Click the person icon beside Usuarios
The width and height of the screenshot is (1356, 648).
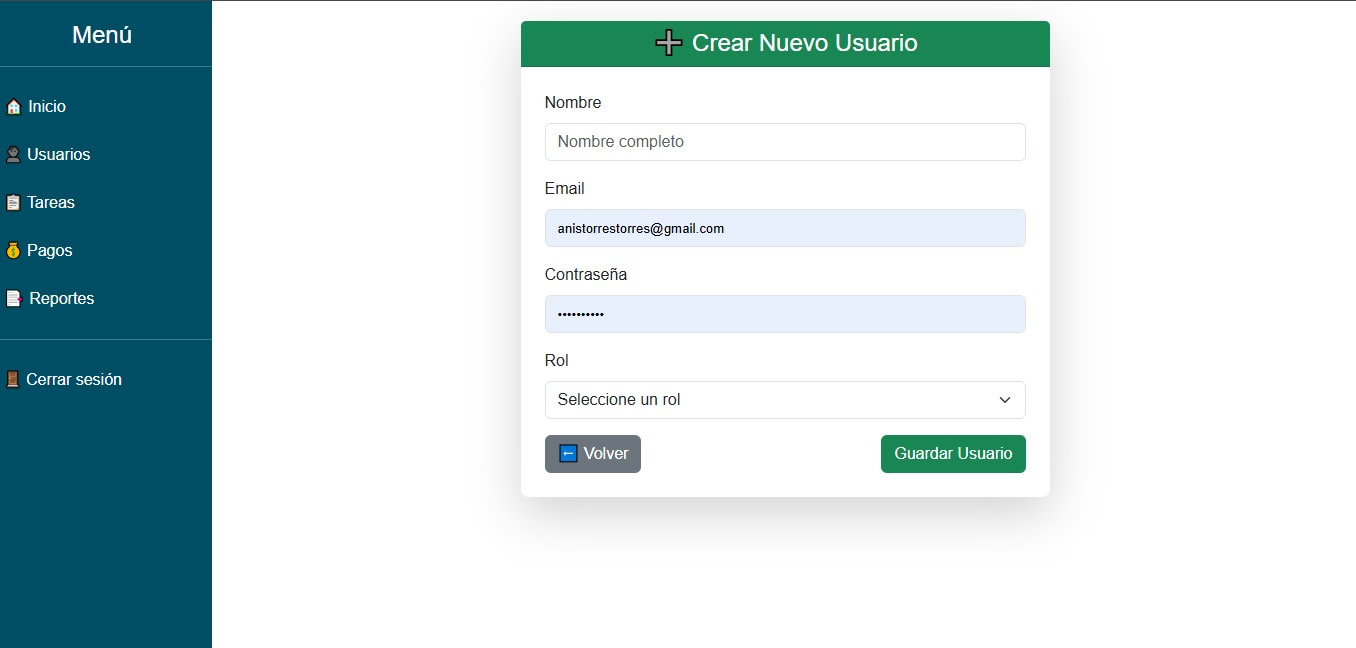(x=13, y=155)
